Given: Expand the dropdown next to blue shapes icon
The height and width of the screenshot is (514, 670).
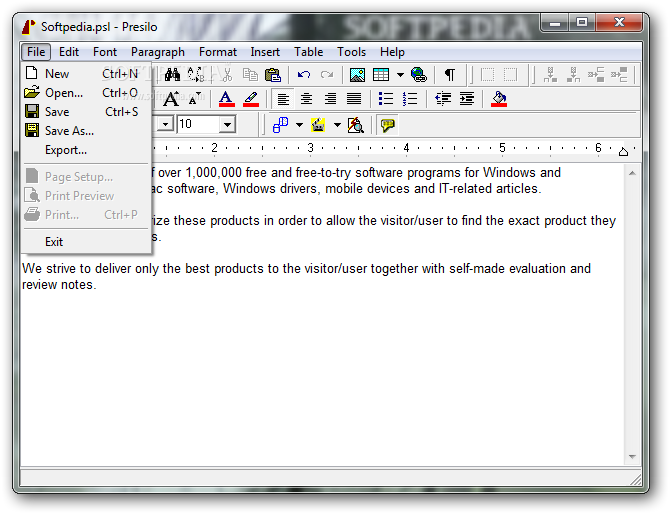Looking at the screenshot, I should click(x=300, y=125).
